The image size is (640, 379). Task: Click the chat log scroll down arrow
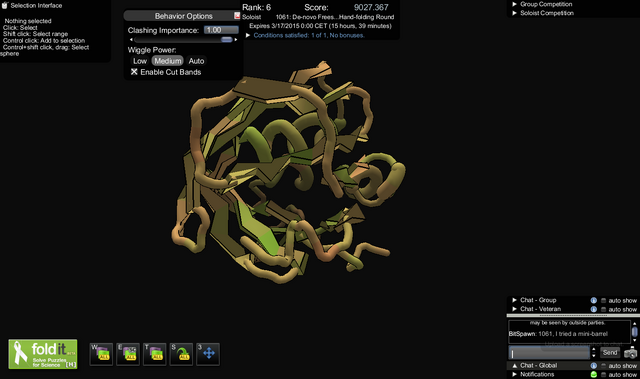pos(634,340)
